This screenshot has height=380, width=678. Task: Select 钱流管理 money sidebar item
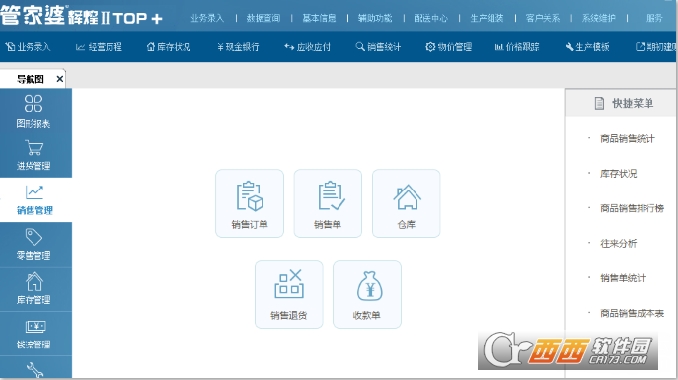click(x=34, y=333)
